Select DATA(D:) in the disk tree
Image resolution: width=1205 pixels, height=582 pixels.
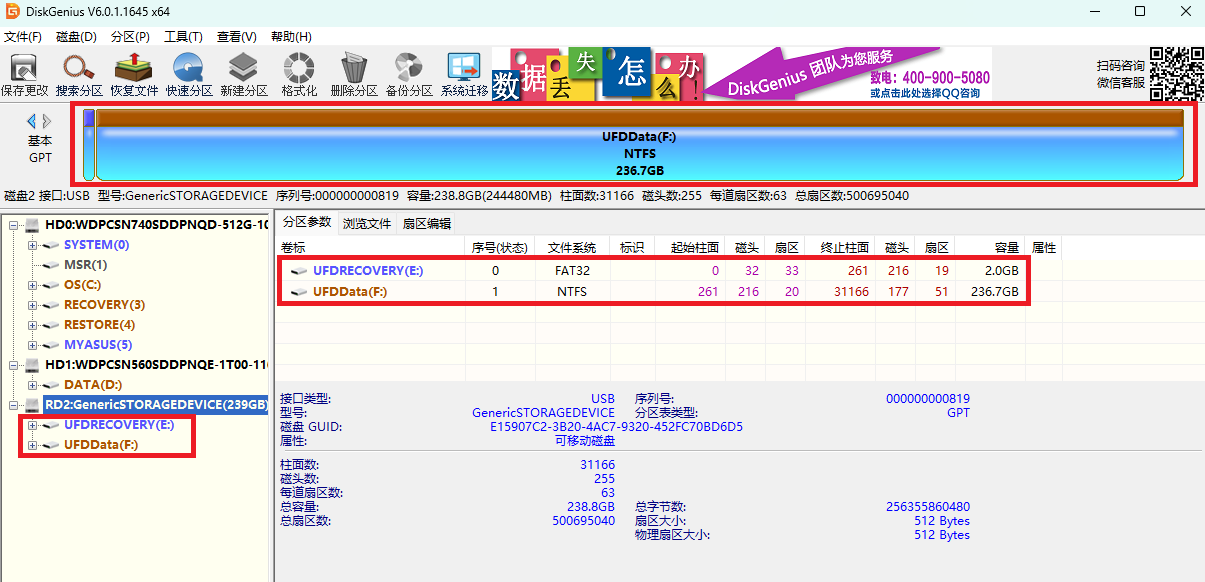(x=93, y=385)
